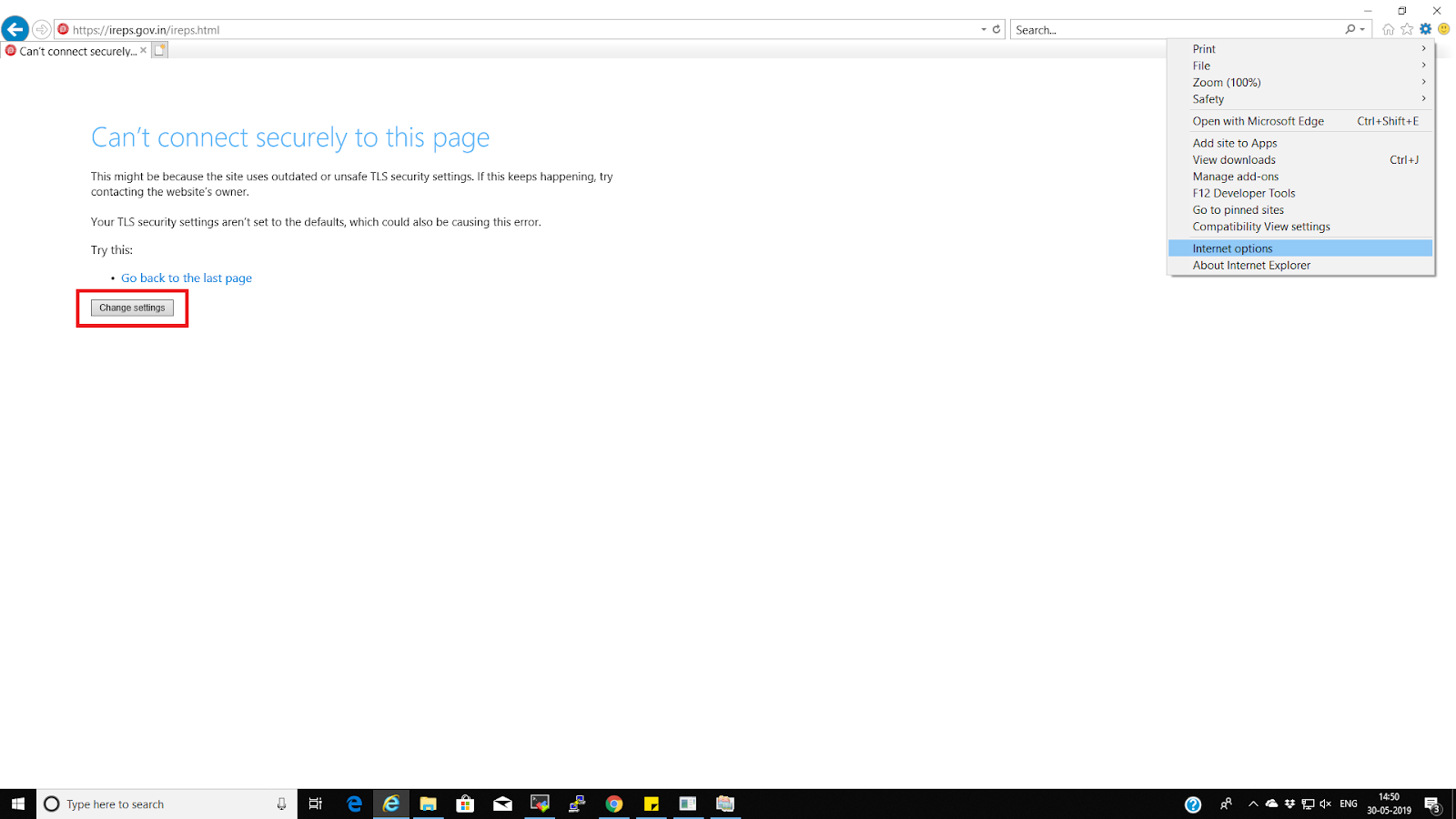Click the search magnifier icon
1456x819 pixels.
pos(1350,29)
